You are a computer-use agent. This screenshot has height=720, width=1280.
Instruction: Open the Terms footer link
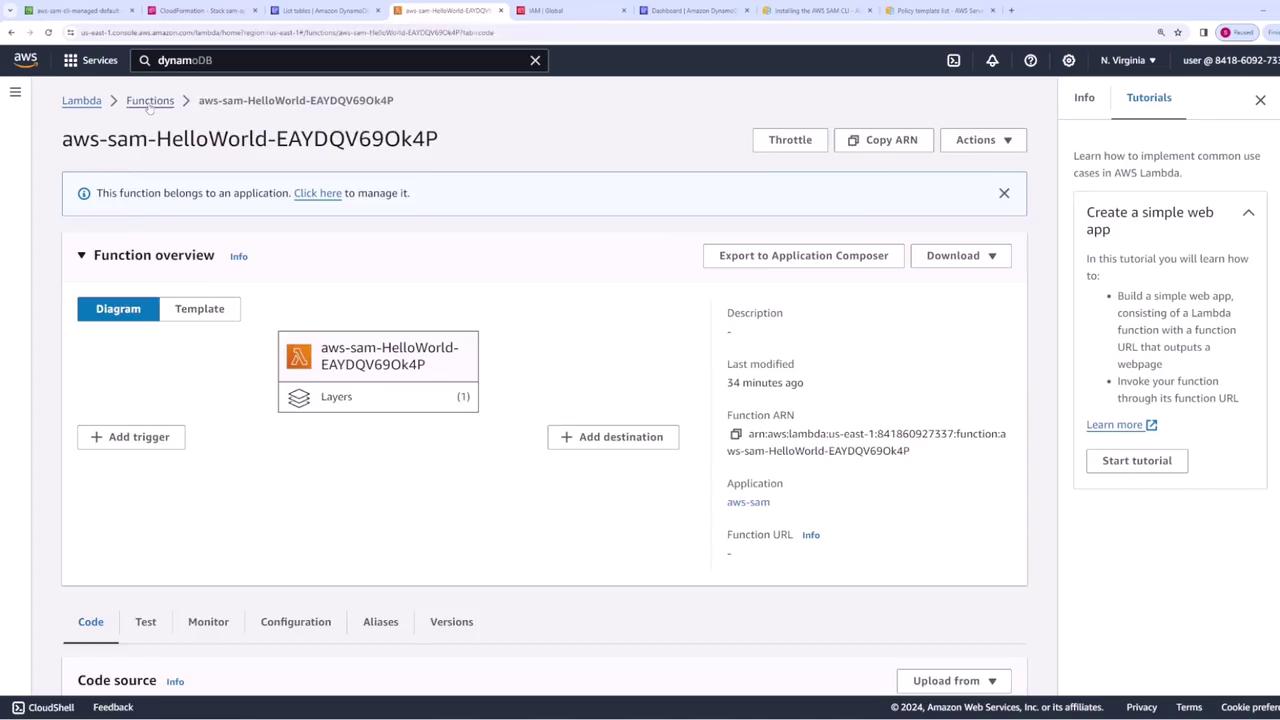pyautogui.click(x=1189, y=707)
